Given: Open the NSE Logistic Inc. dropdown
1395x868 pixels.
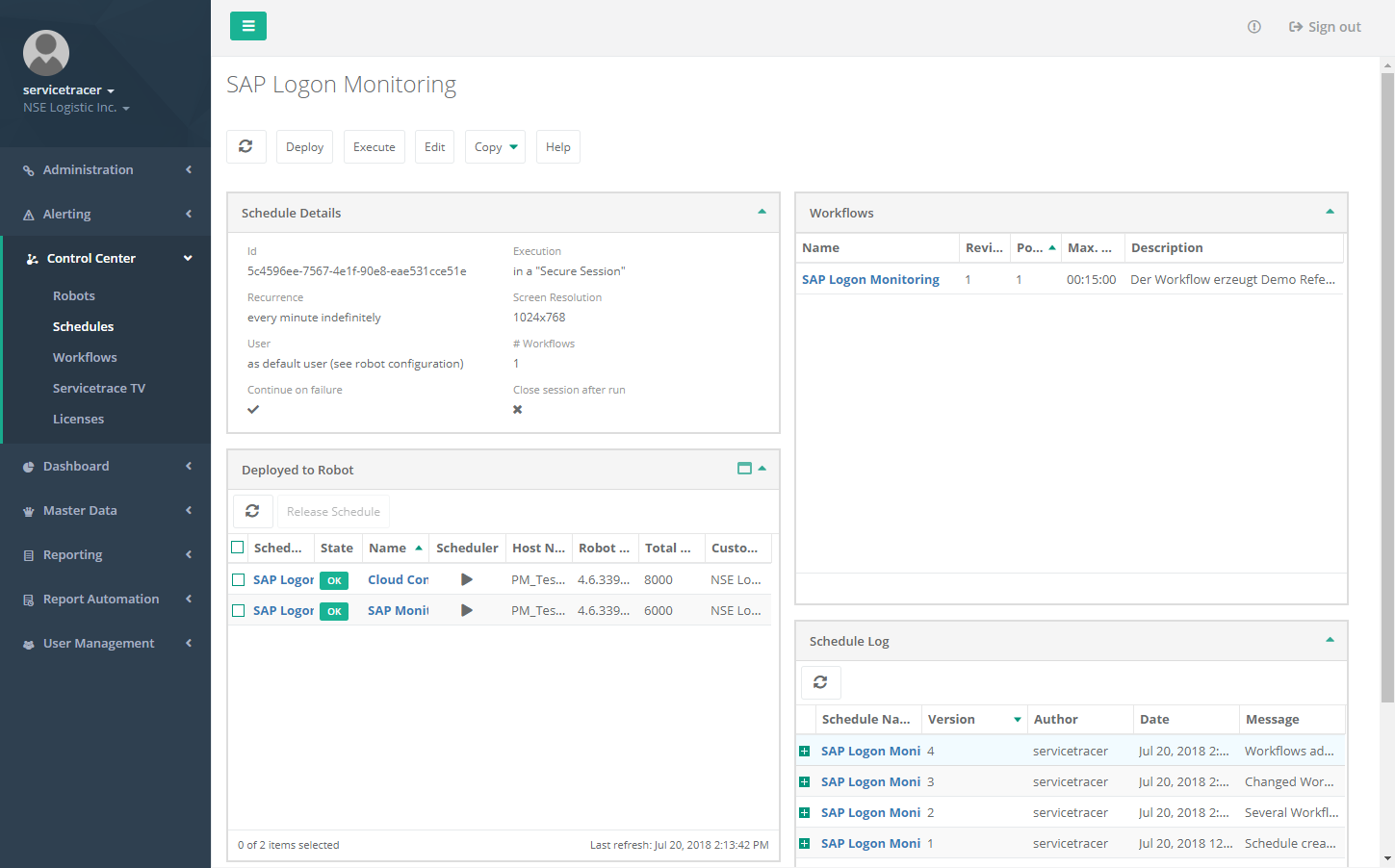Looking at the screenshot, I should [76, 108].
